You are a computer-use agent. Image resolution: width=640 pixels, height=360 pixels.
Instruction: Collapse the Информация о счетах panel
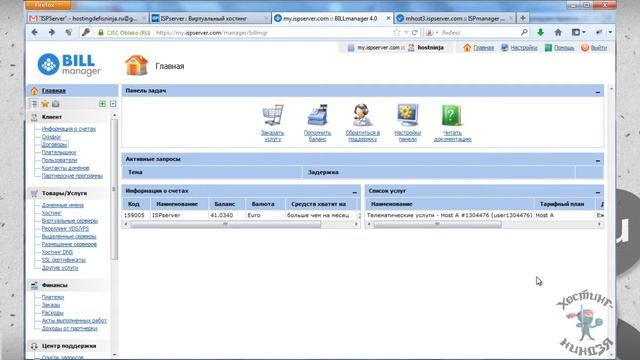pos(354,192)
